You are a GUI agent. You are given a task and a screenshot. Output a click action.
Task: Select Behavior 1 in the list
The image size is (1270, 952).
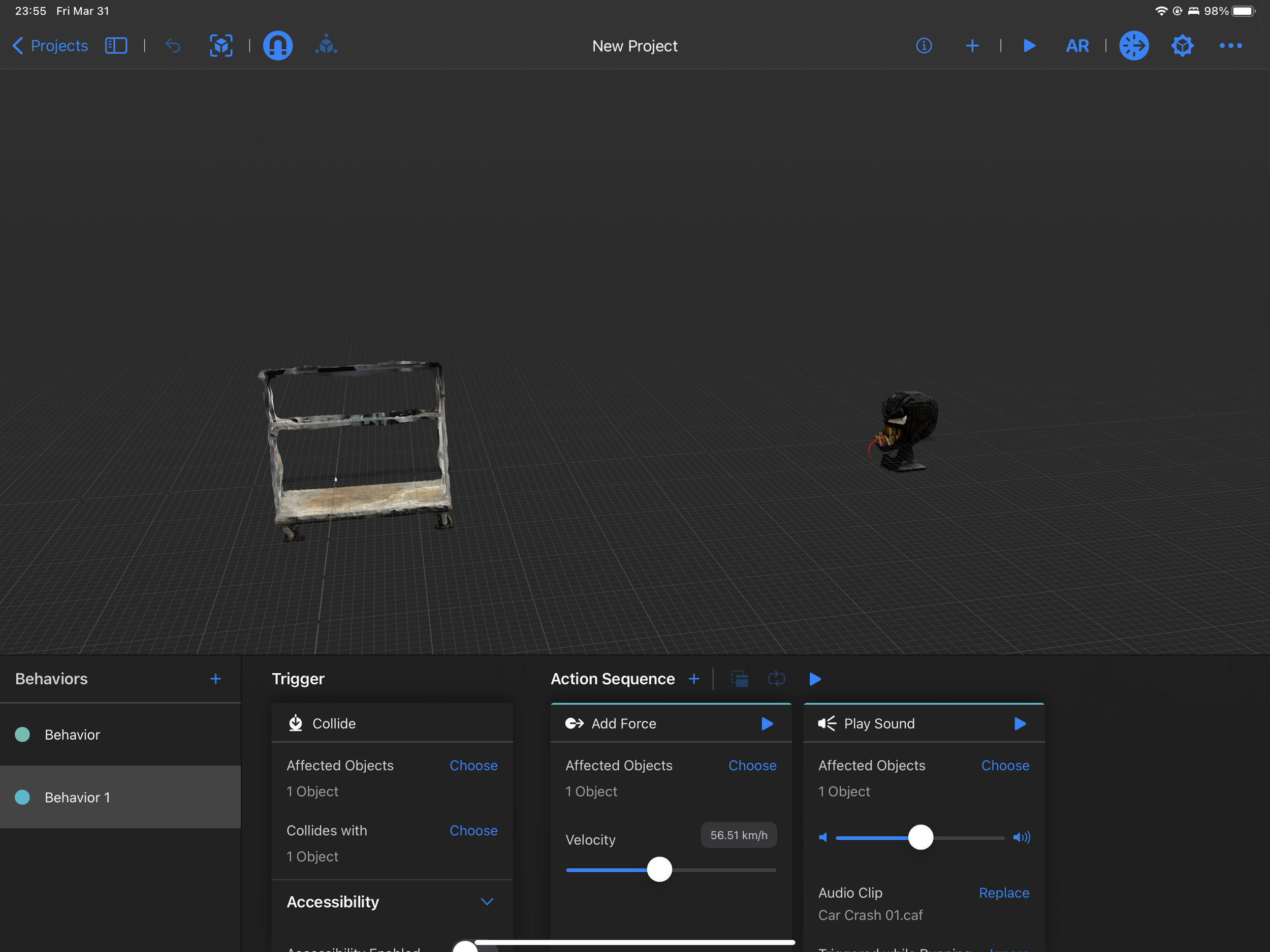coord(77,797)
